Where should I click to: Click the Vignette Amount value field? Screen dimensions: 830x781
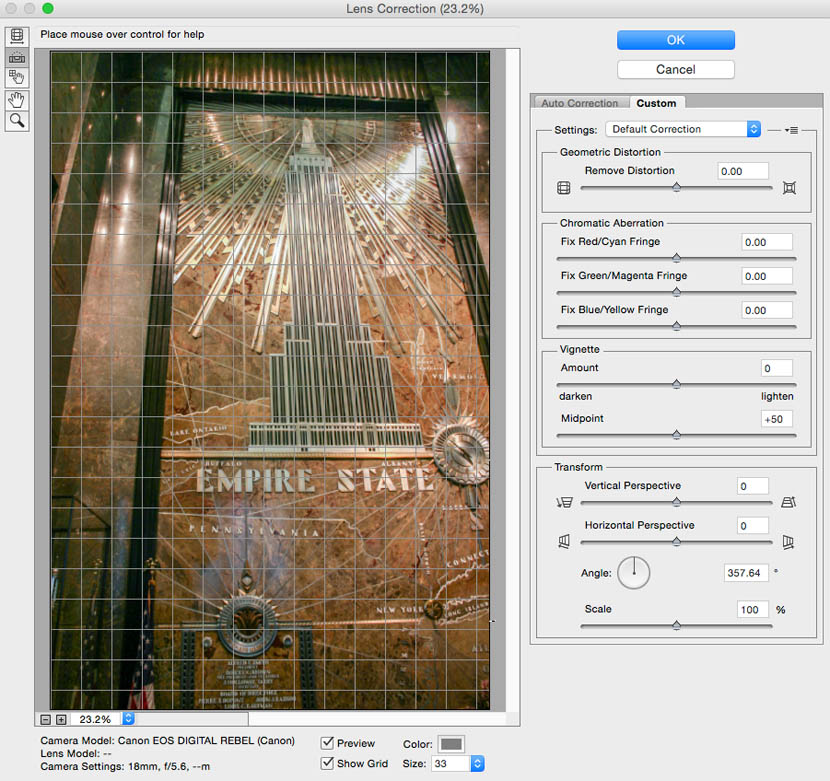[777, 368]
